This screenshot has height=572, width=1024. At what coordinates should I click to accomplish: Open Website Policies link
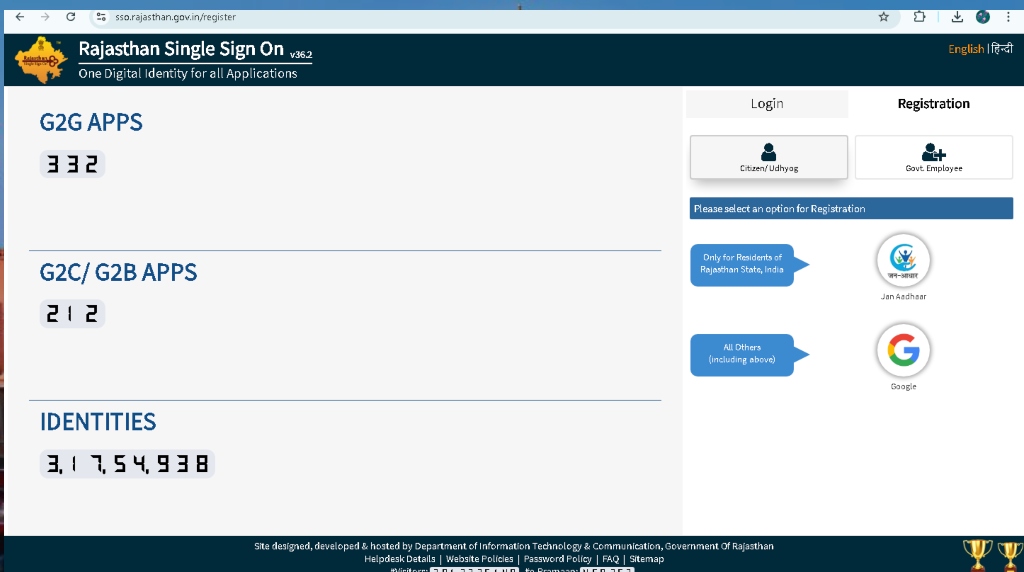[x=479, y=559]
